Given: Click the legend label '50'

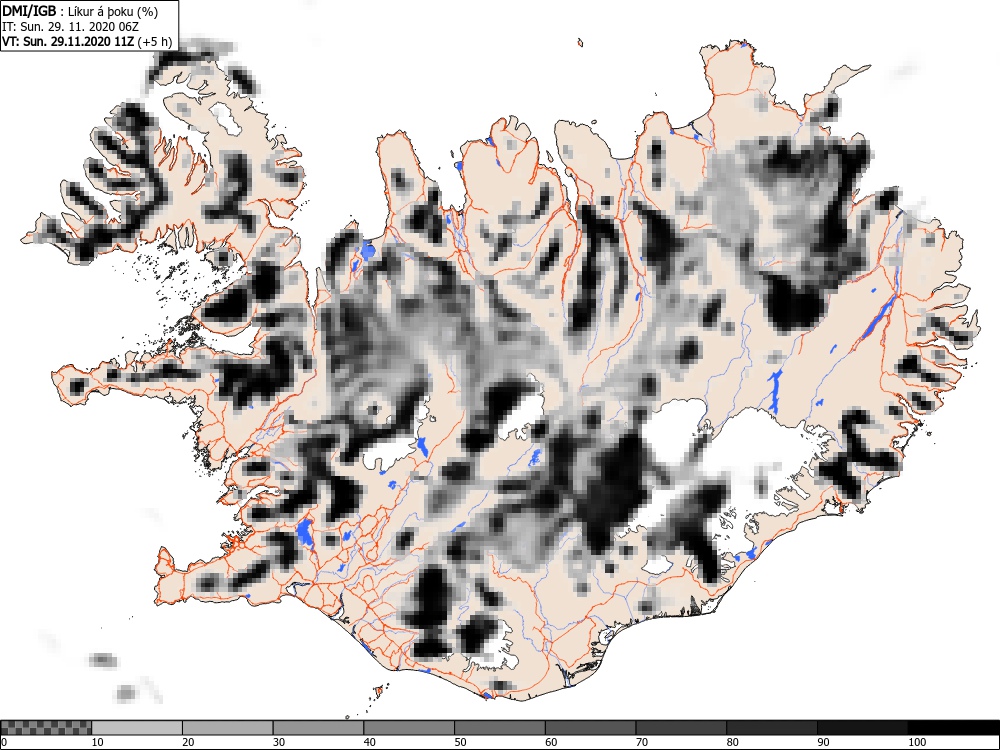Looking at the screenshot, I should 460,742.
